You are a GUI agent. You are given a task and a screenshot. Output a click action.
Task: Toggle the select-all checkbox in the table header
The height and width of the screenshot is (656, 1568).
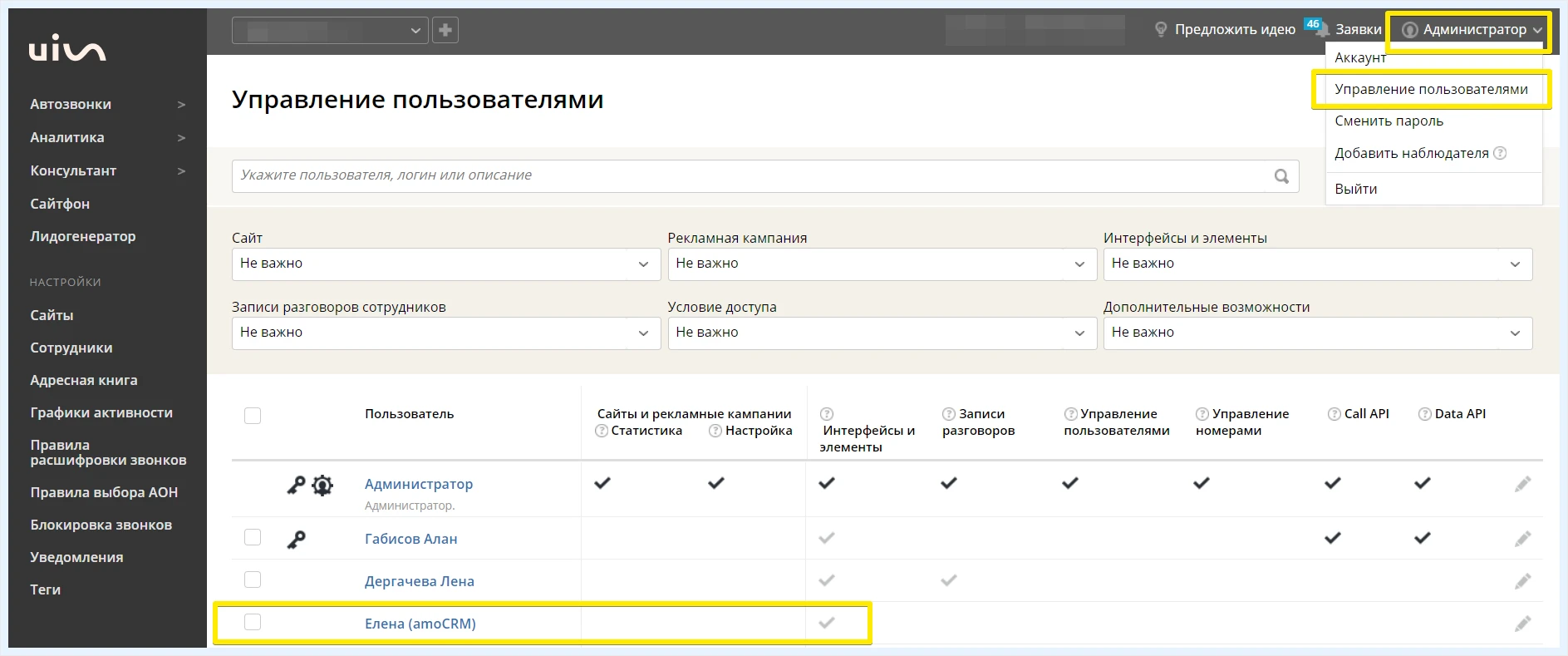(x=253, y=416)
